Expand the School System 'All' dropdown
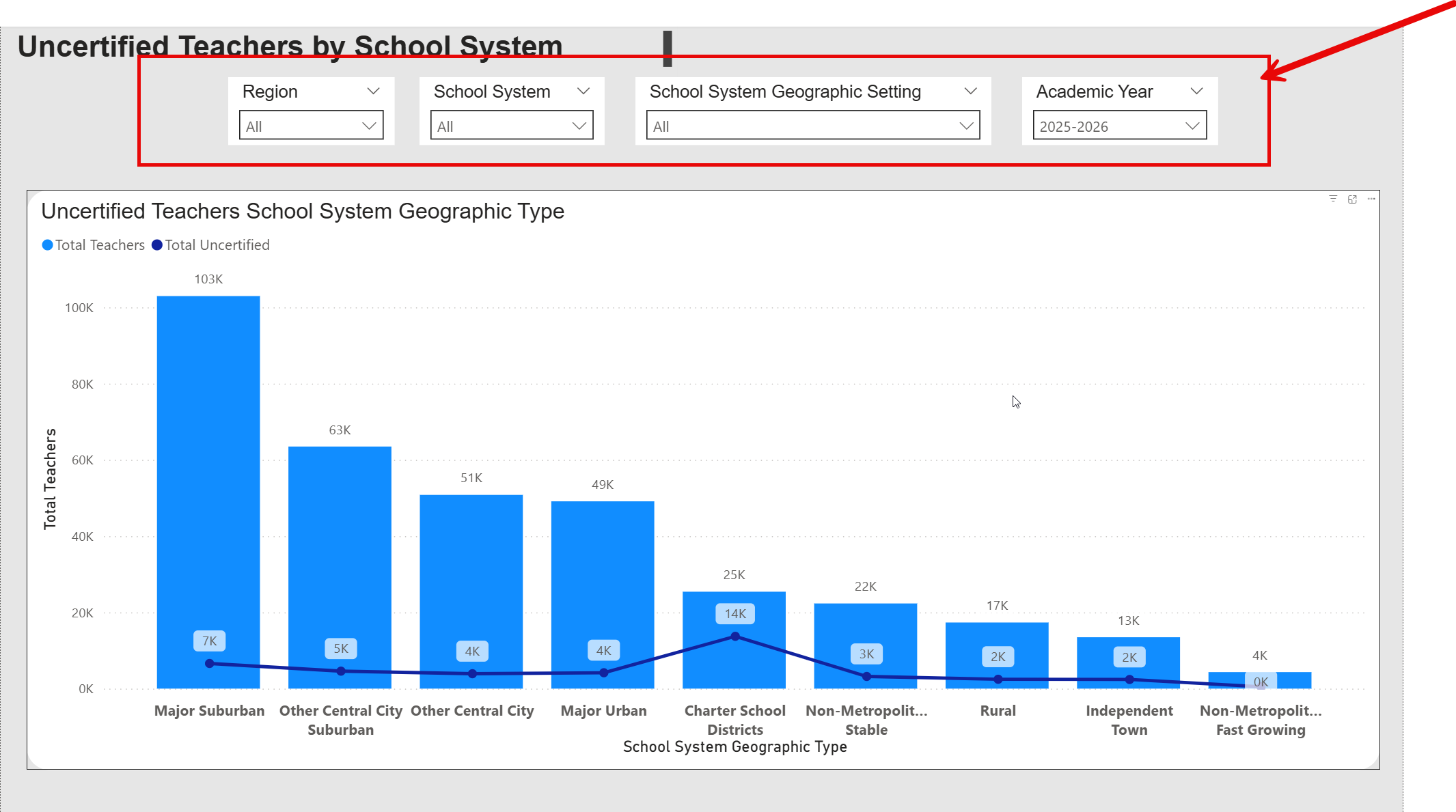The height and width of the screenshot is (812, 1456). pyautogui.click(x=511, y=126)
